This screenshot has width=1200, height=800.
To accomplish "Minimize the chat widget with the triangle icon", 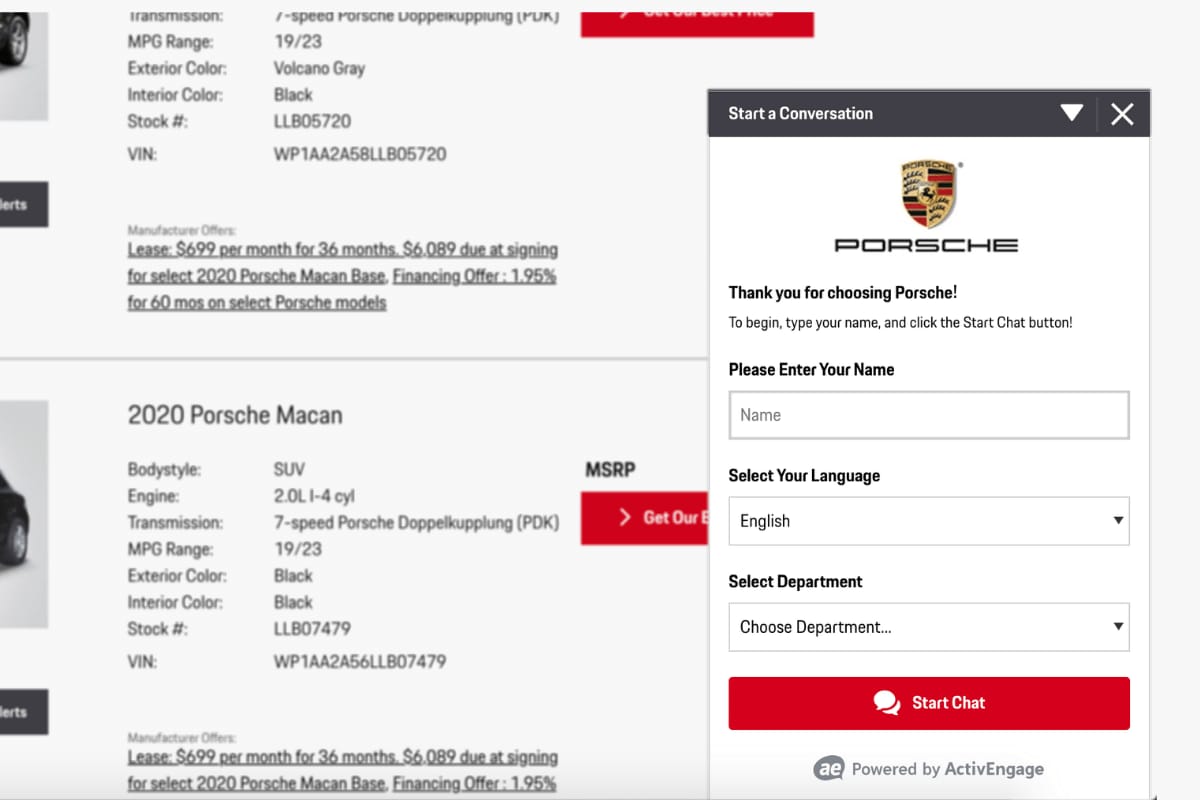I will click(x=1071, y=113).
